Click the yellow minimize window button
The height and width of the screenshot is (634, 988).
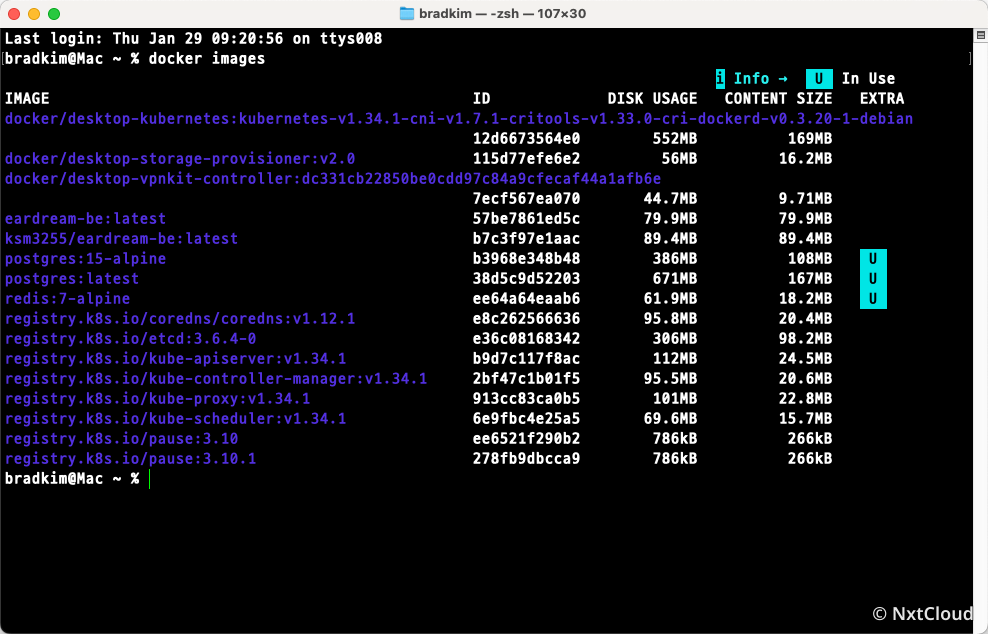click(x=34, y=14)
